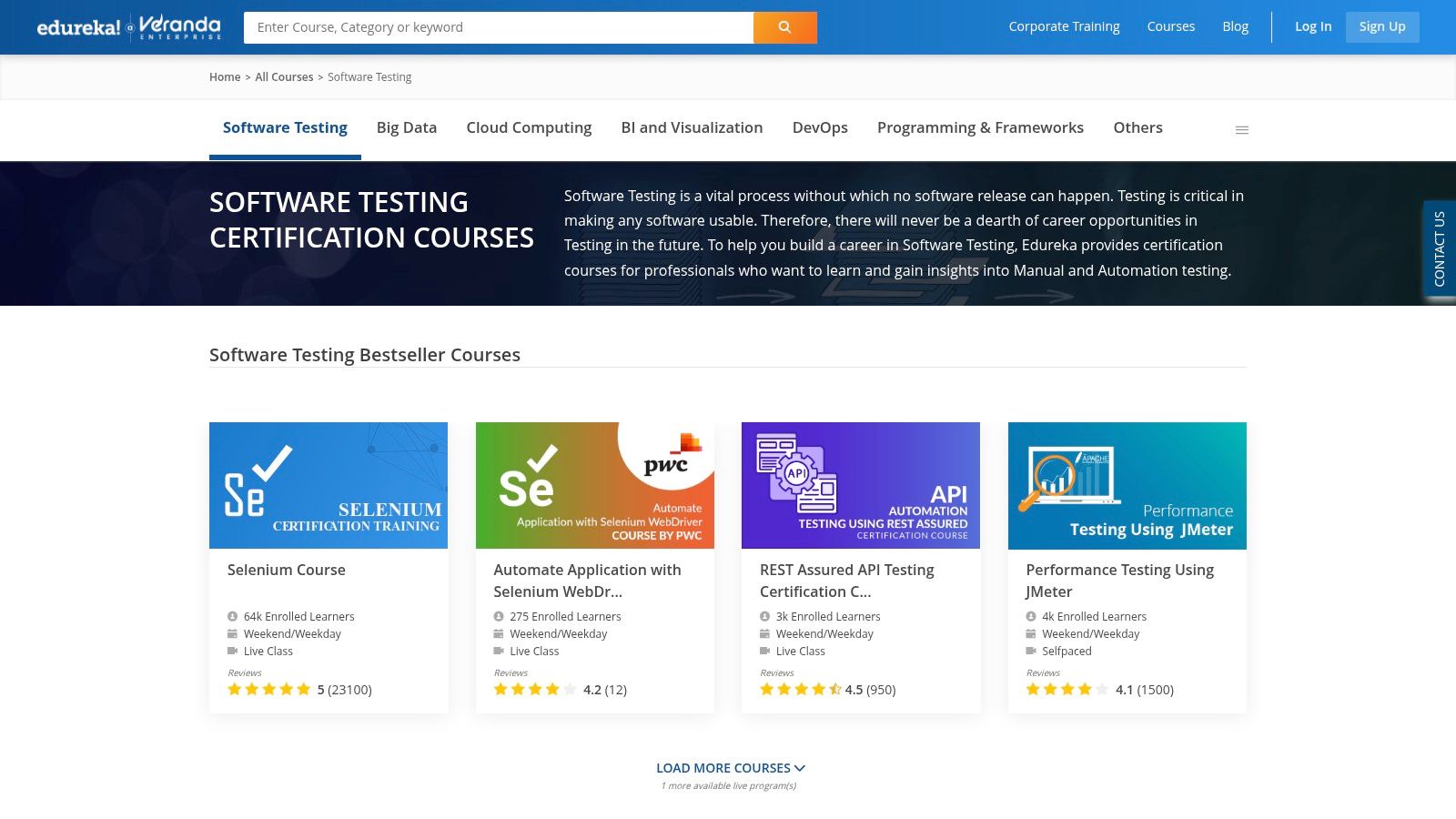Click Live Class icon on REST Assured card
This screenshot has height=819, width=1456.
point(764,651)
